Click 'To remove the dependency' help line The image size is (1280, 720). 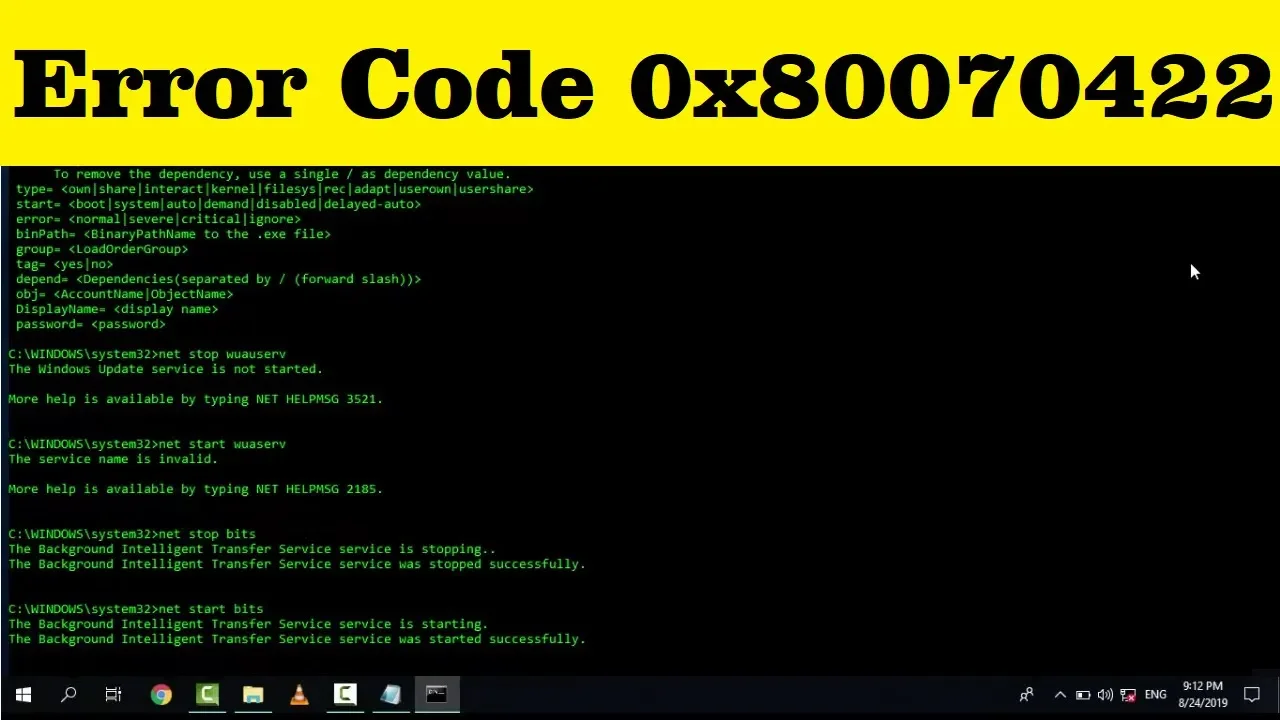[282, 174]
